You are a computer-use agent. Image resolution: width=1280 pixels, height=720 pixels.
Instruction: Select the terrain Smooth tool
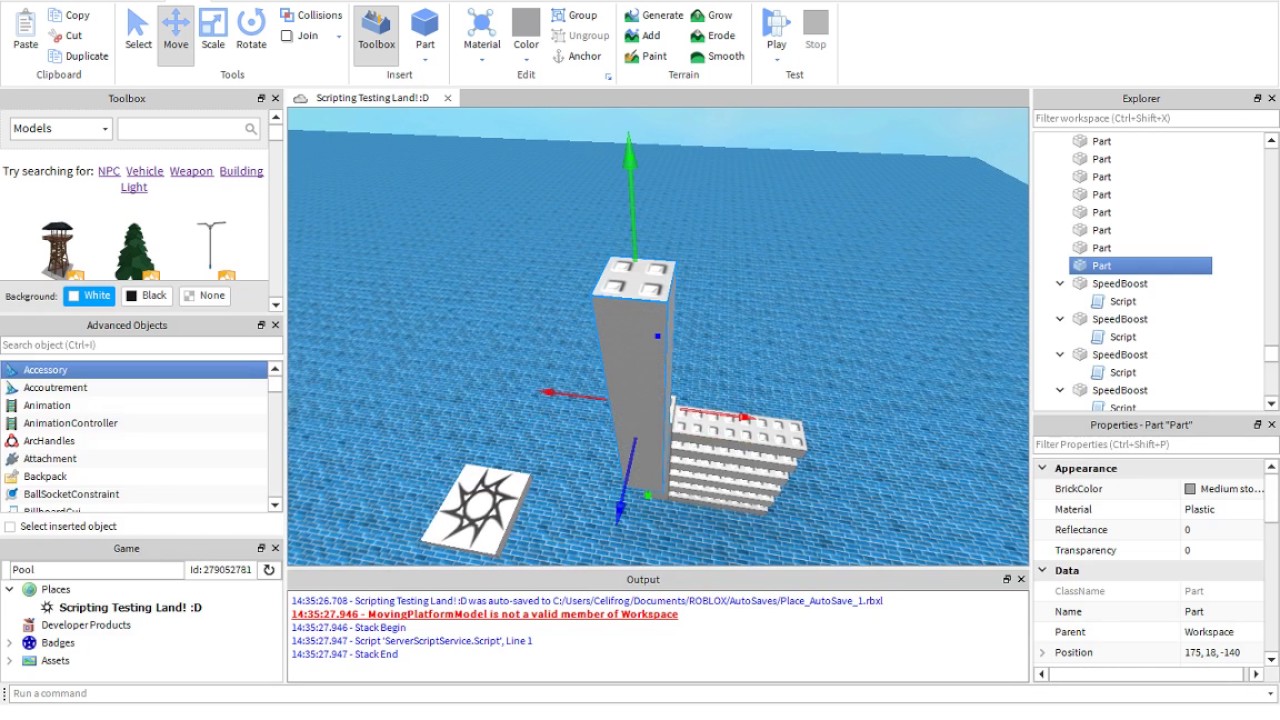click(x=717, y=57)
